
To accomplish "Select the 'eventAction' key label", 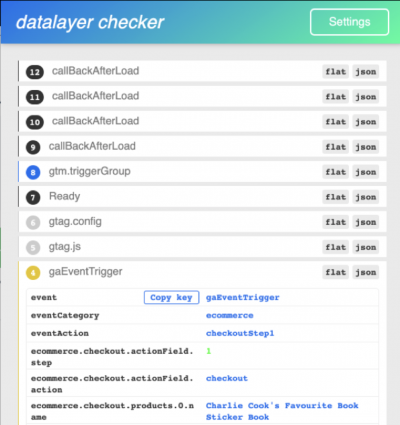I will click(60, 333).
